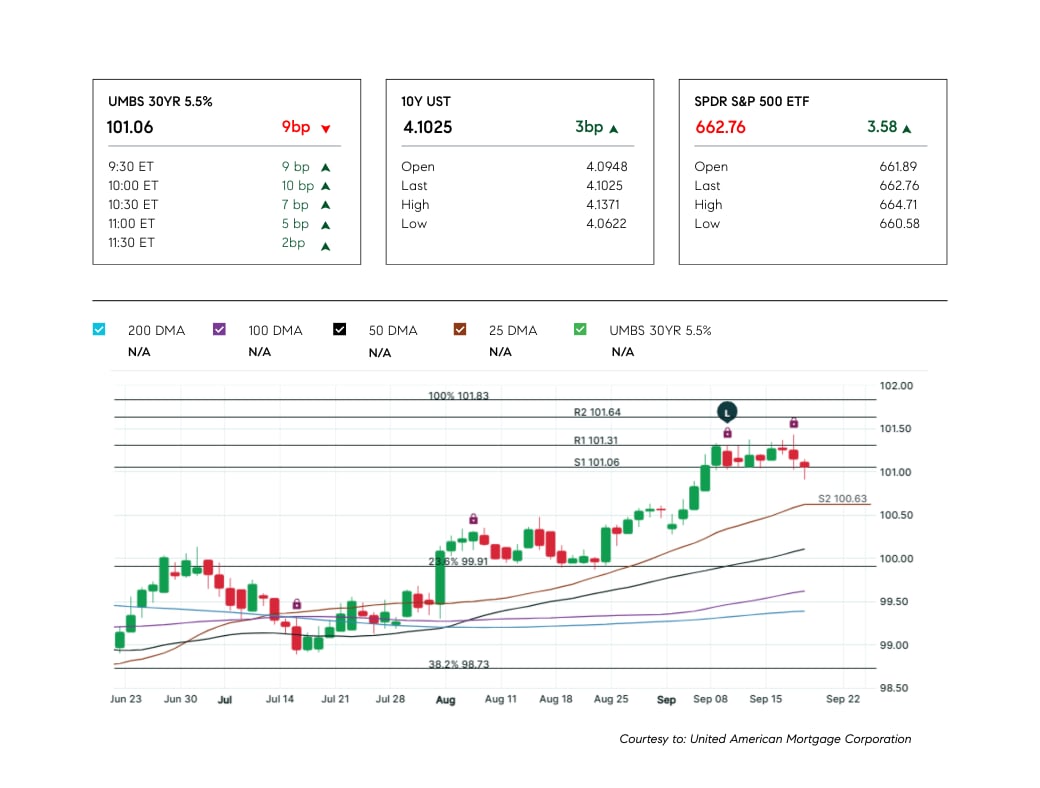
Task: Click the up arrow in the 10:00 ET row
Action: tap(325, 186)
